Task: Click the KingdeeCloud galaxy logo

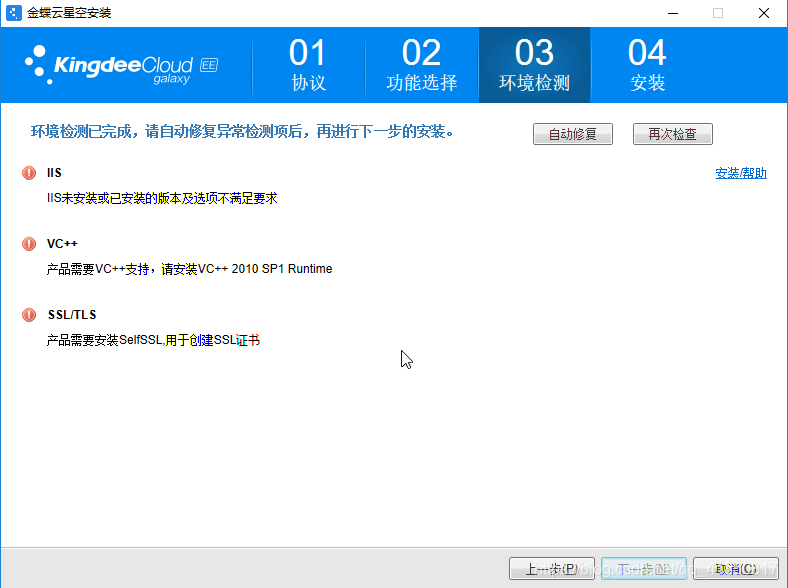Action: click(109, 65)
